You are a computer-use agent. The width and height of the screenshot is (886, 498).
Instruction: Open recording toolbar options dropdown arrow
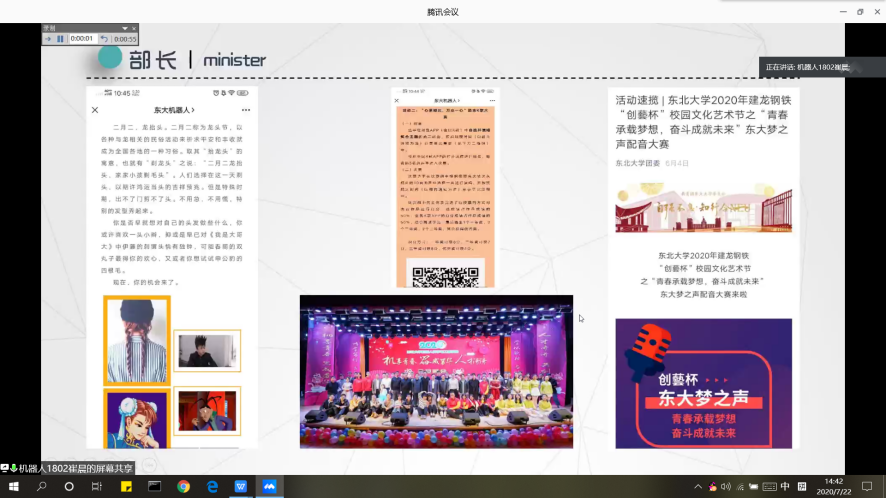(x=124, y=29)
